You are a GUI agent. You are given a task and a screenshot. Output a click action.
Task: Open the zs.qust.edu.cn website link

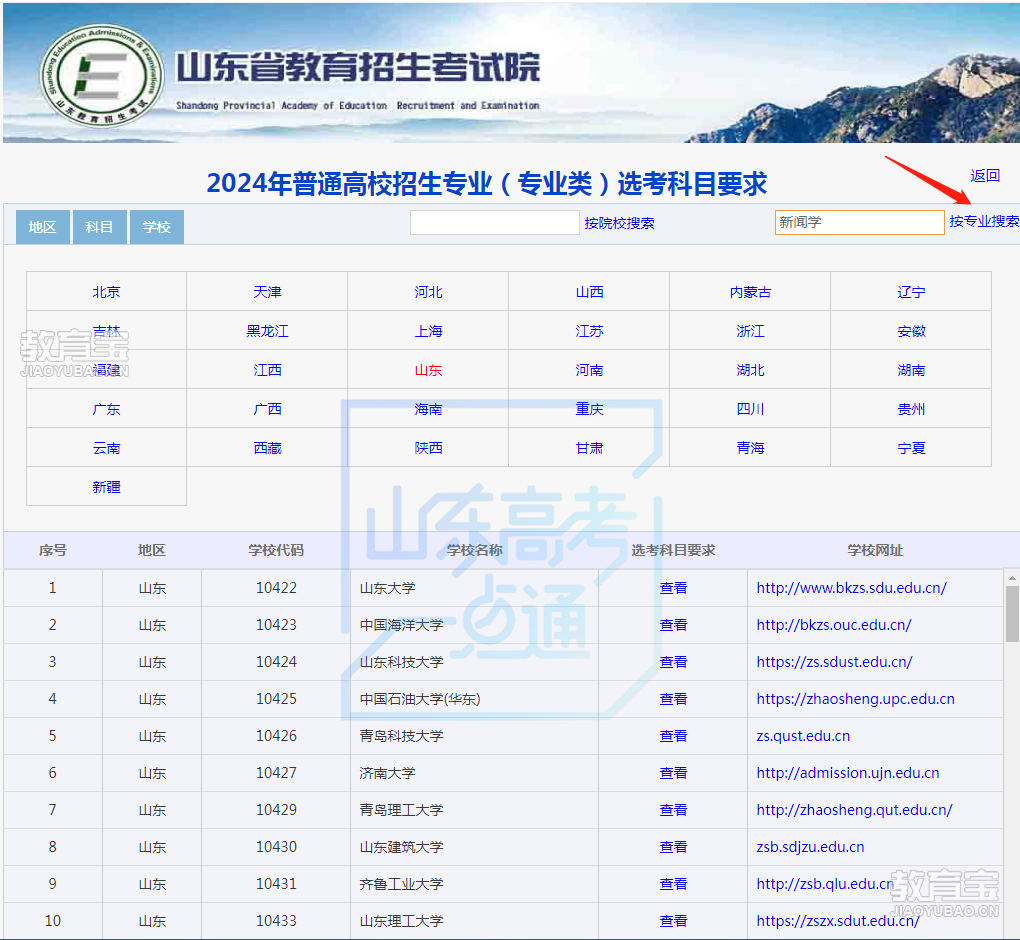click(803, 736)
